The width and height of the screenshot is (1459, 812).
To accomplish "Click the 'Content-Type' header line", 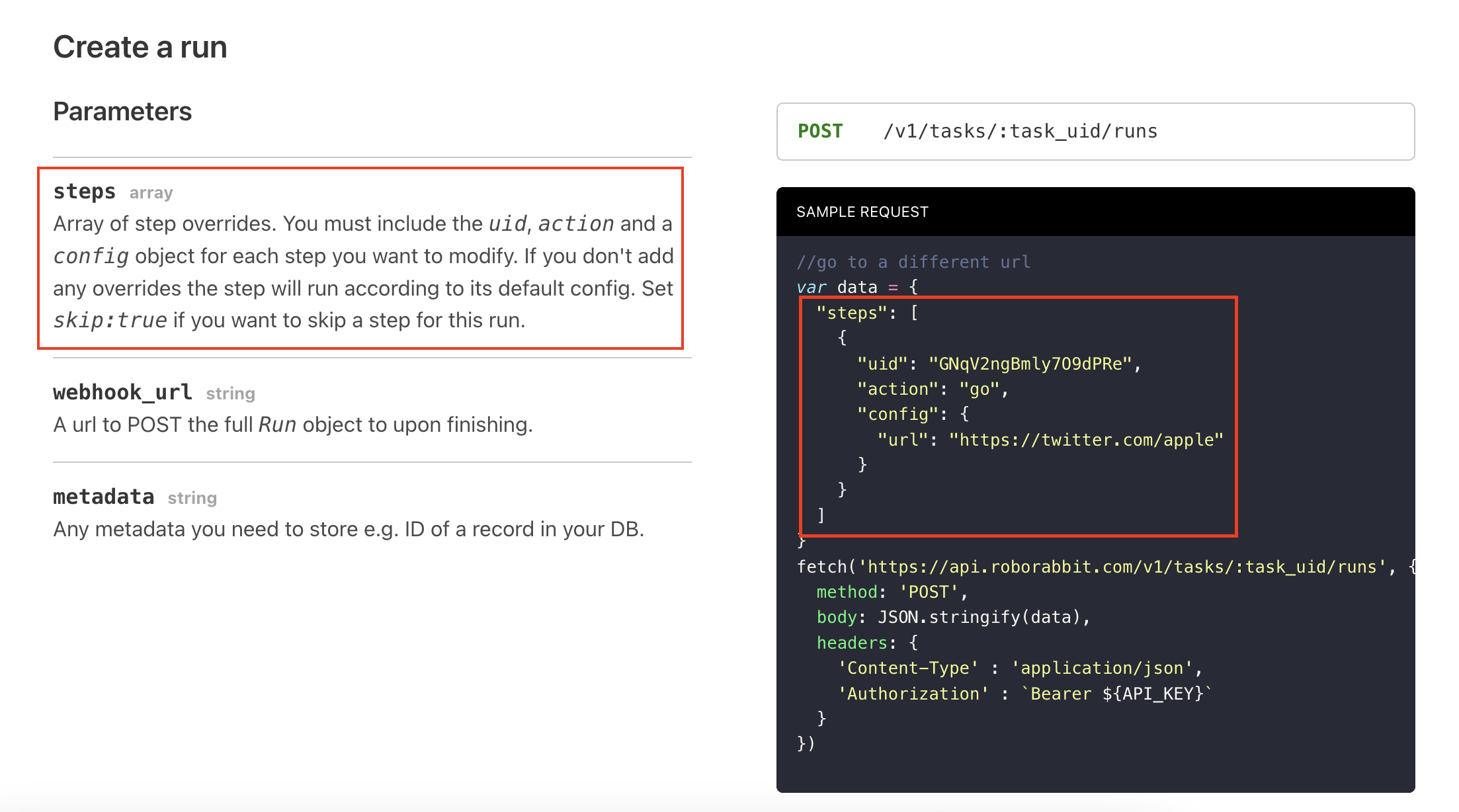I will 1020,668.
